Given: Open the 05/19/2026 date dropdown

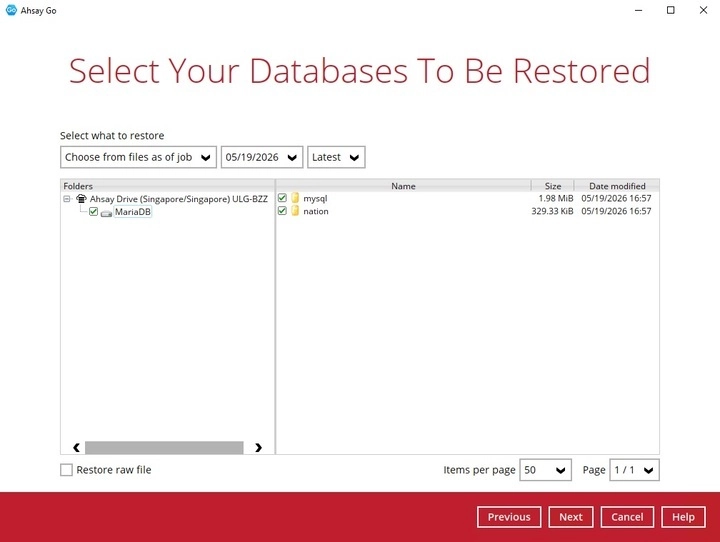Looking at the screenshot, I should tap(262, 157).
